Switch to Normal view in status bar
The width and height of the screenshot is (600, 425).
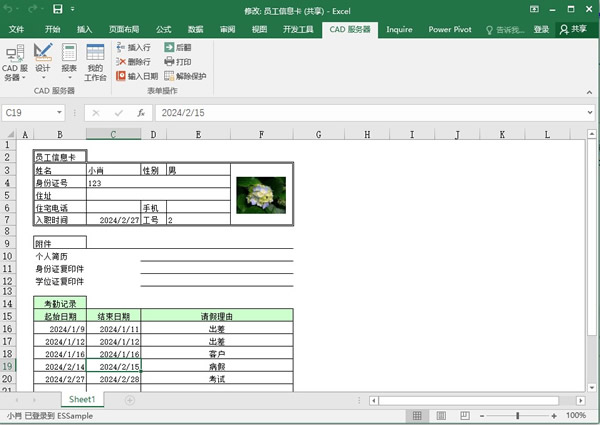(416, 415)
